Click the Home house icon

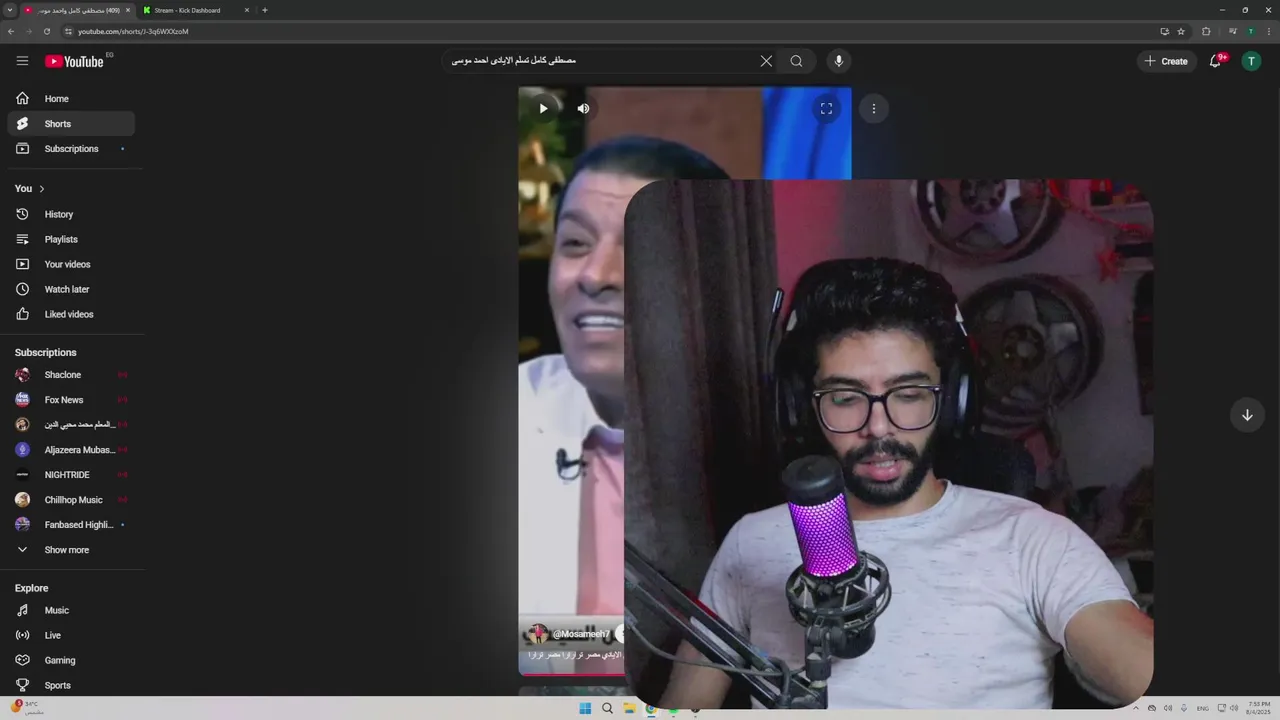click(22, 99)
